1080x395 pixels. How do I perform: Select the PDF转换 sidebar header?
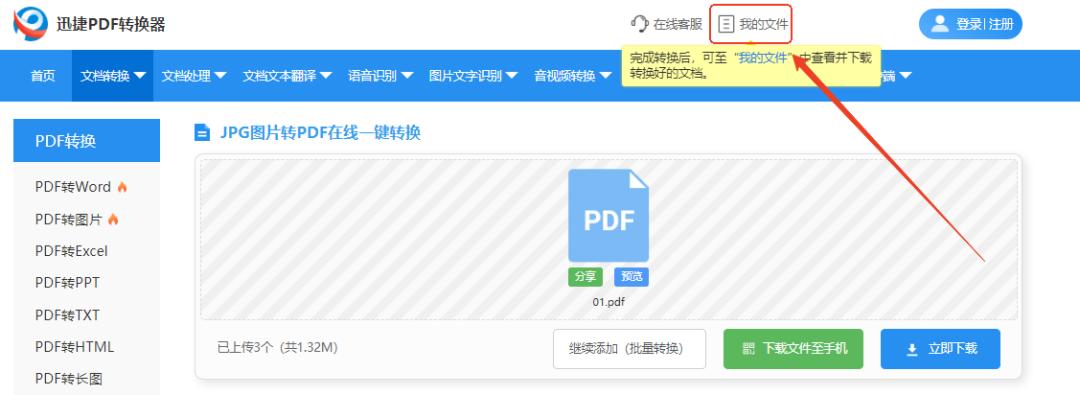click(x=87, y=141)
